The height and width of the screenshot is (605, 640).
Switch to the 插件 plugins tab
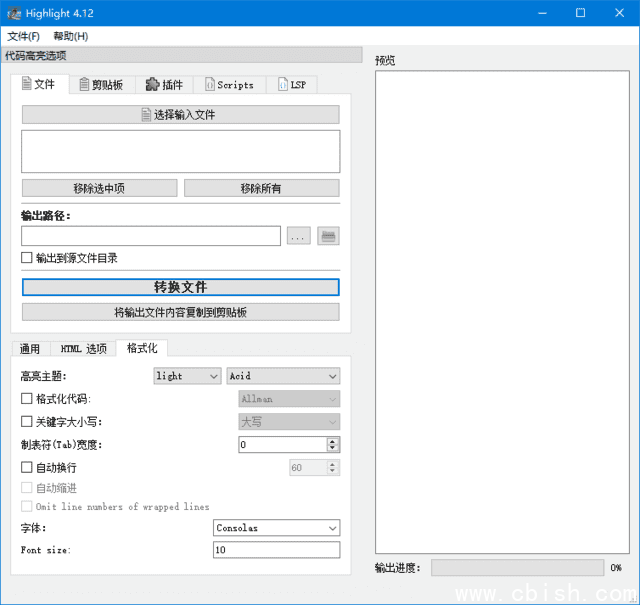tap(164, 85)
